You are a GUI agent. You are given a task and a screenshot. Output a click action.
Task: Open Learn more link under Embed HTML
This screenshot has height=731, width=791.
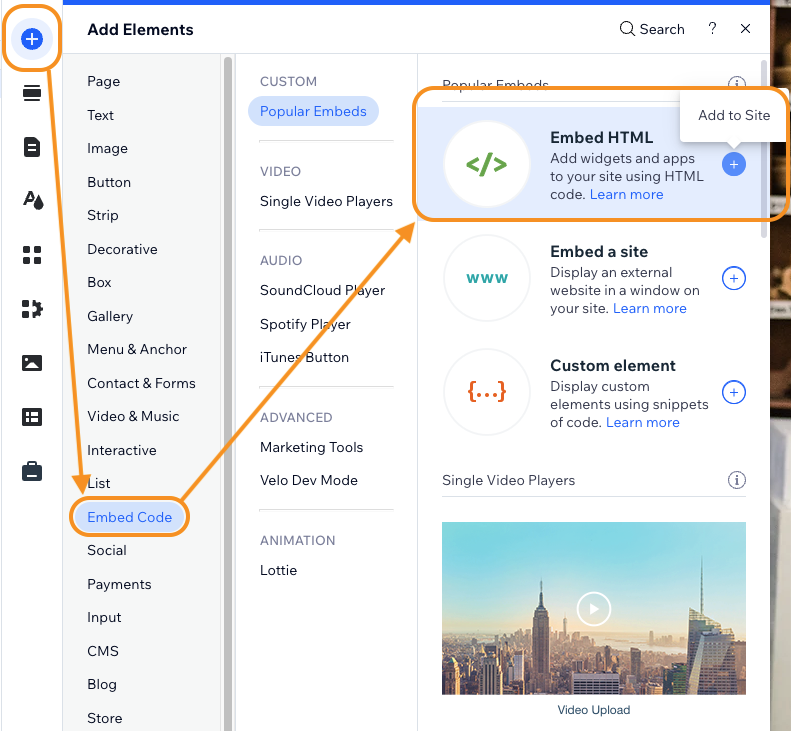point(627,194)
